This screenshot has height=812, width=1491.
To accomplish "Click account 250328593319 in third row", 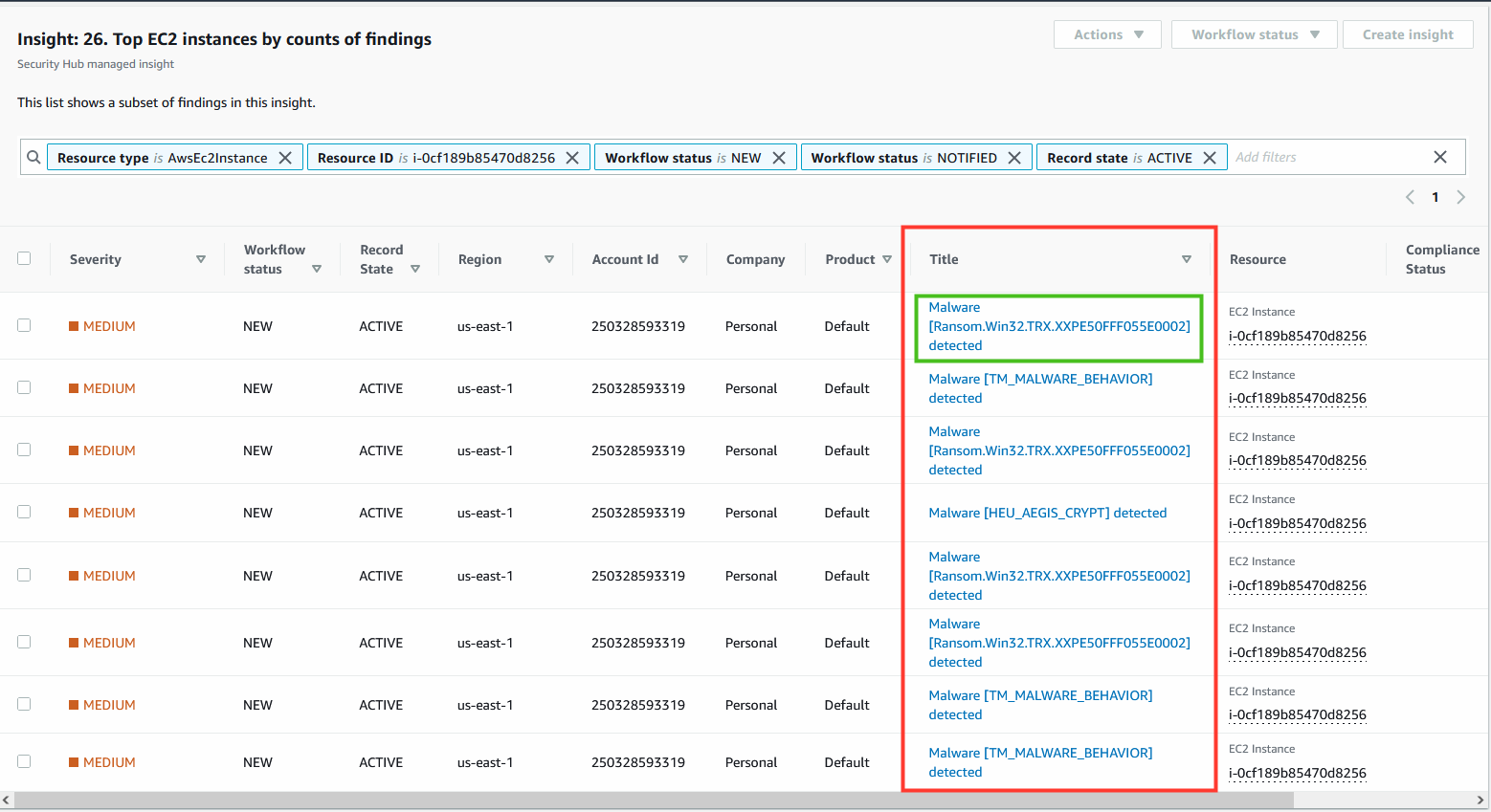I will pos(638,450).
